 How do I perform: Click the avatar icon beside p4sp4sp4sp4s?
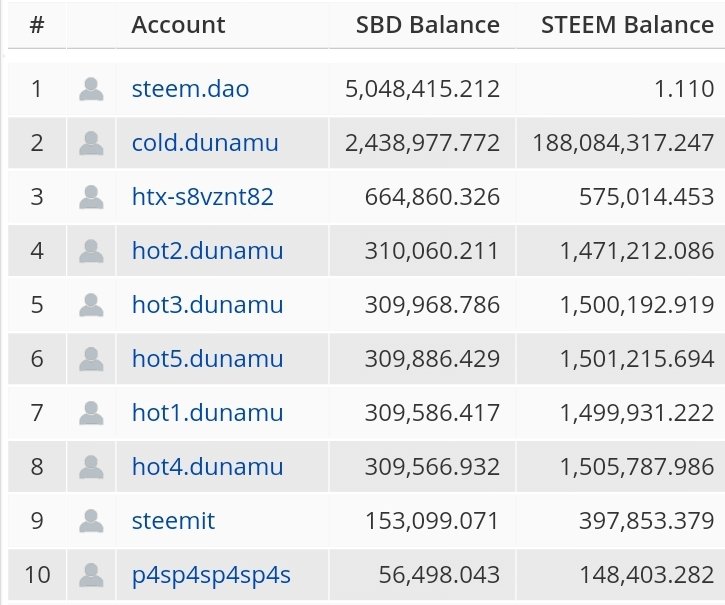(x=91, y=575)
